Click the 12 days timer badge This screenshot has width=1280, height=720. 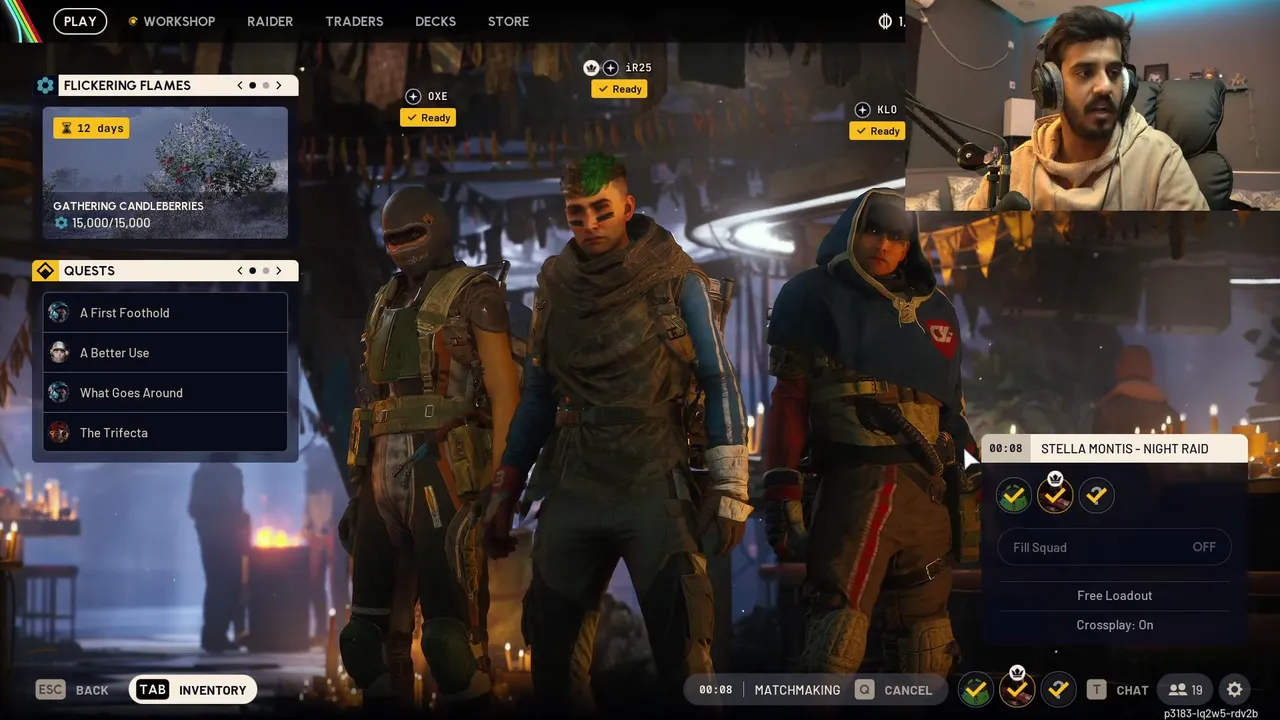(x=91, y=128)
